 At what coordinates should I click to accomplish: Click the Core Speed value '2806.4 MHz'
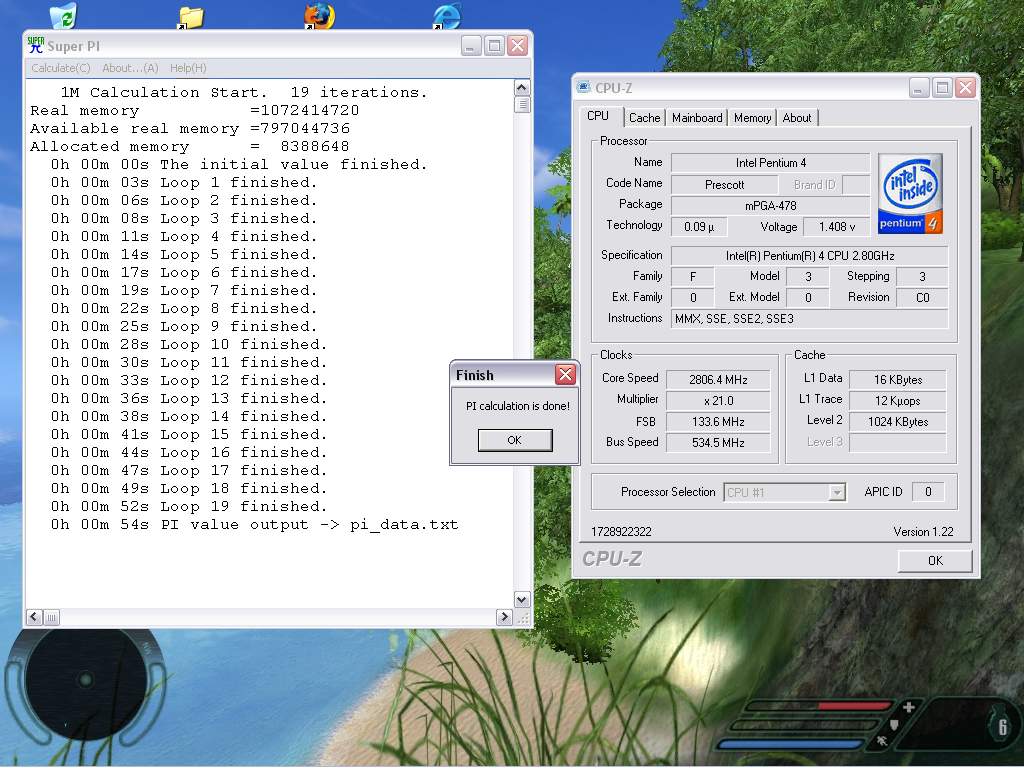[x=718, y=379]
